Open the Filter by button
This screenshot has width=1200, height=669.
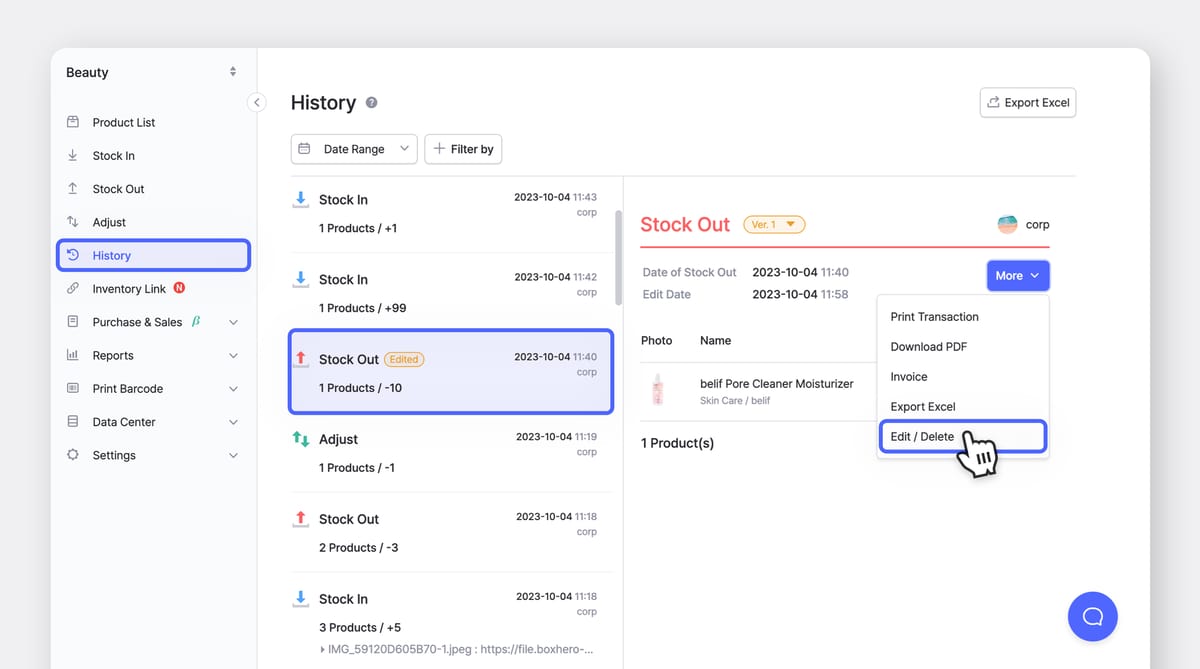point(463,148)
